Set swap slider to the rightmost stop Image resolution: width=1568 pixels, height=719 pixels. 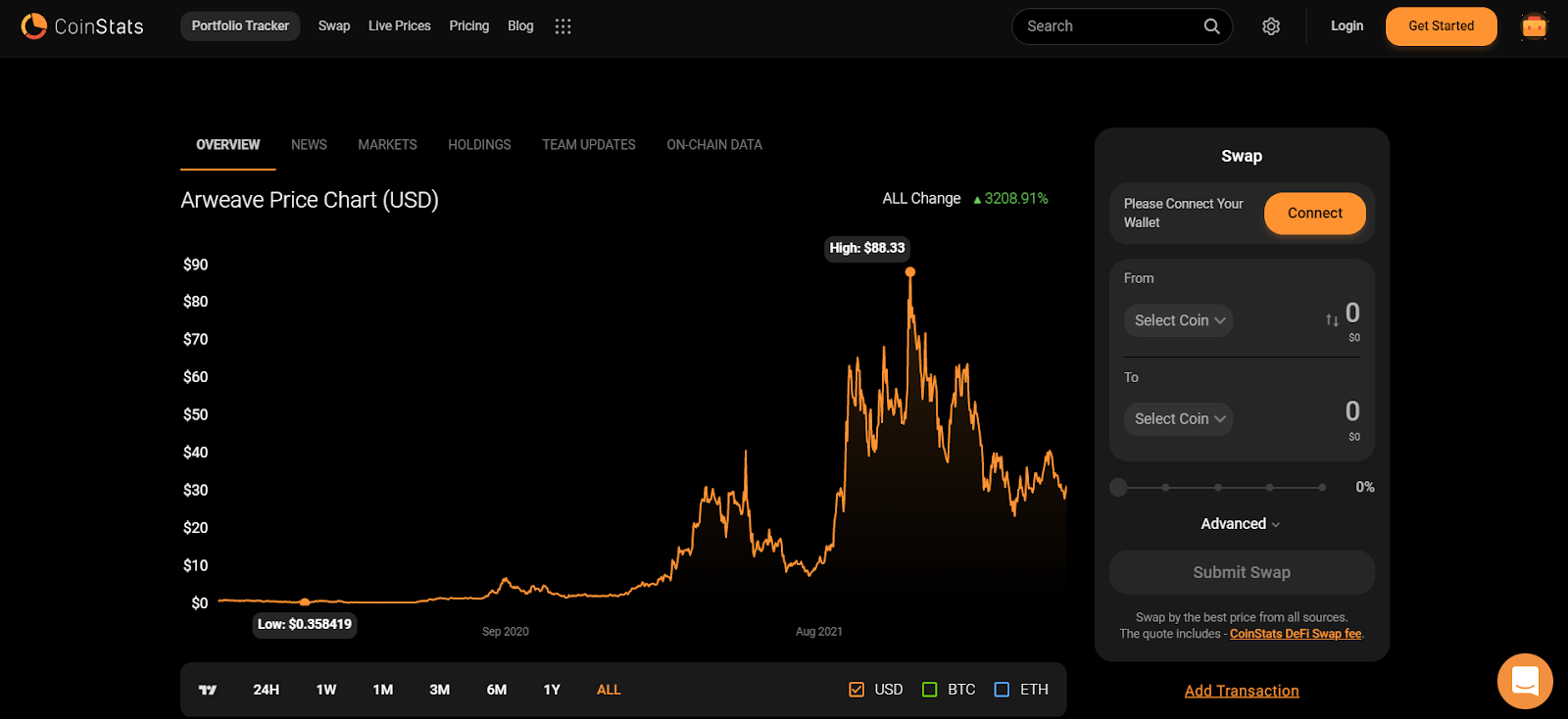click(x=1322, y=487)
